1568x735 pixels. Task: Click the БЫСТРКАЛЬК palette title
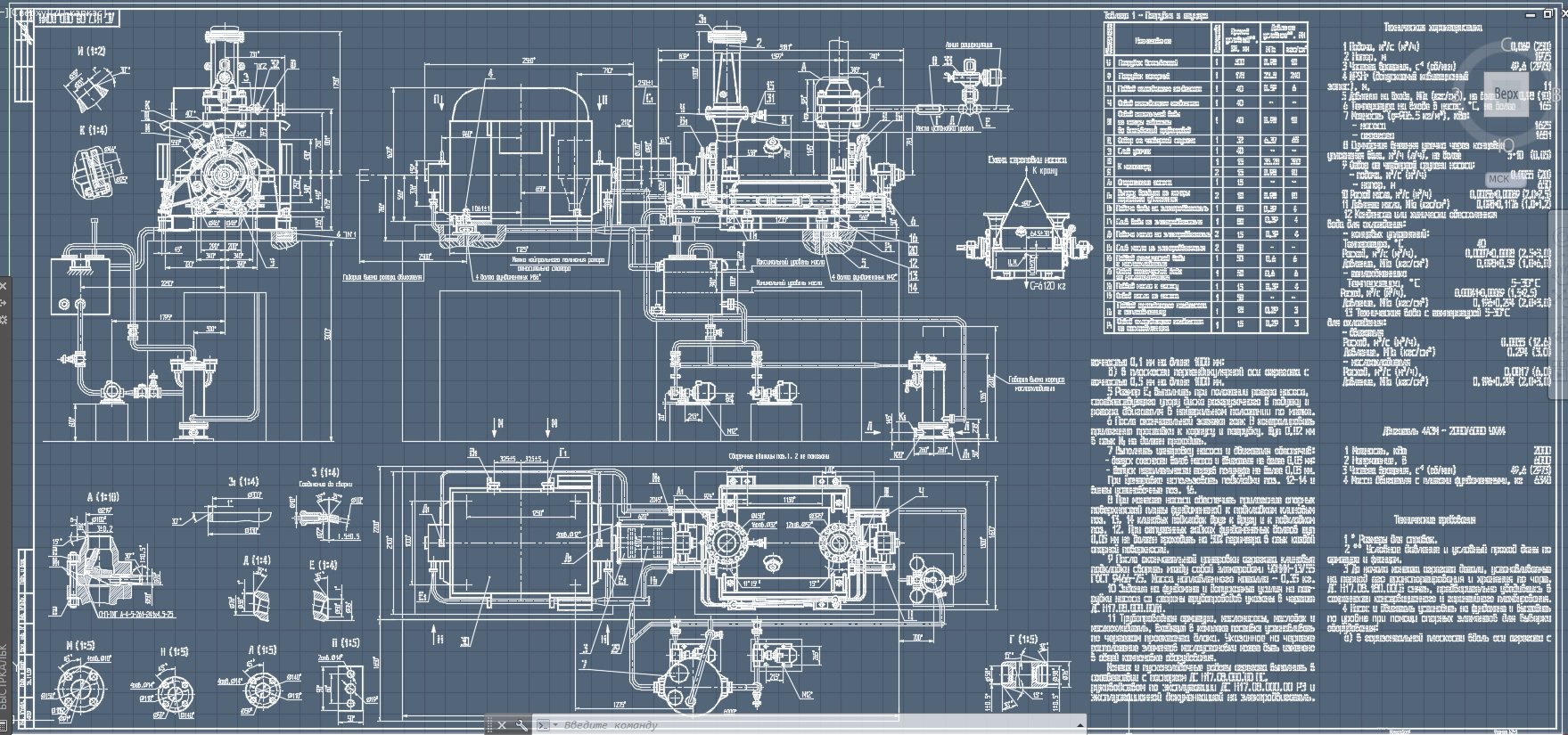point(4,677)
